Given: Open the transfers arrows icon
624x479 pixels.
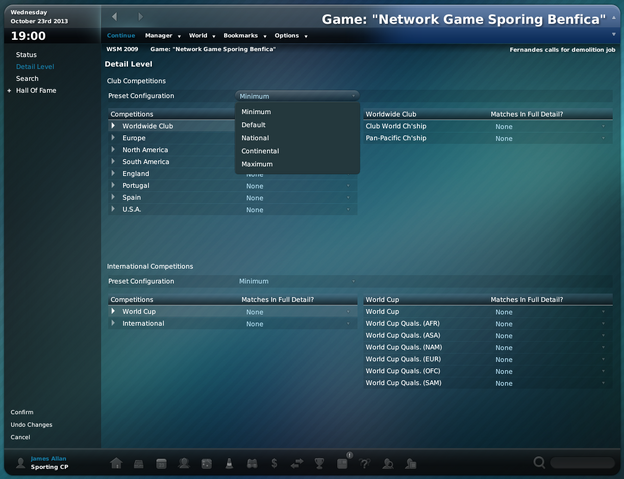Looking at the screenshot, I should [x=297, y=463].
